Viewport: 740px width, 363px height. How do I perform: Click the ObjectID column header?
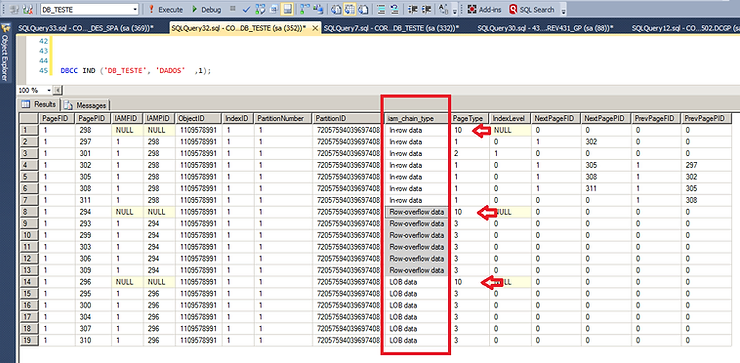pos(199,118)
